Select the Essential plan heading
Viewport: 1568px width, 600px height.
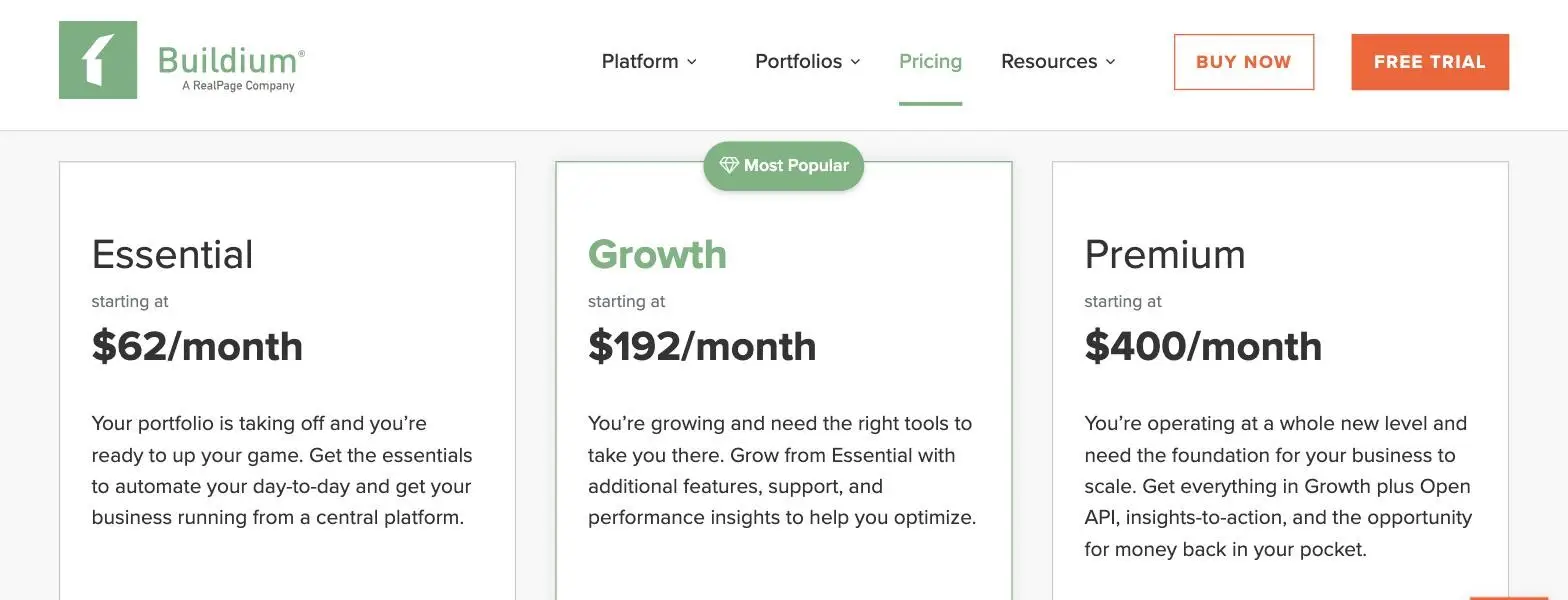[172, 254]
